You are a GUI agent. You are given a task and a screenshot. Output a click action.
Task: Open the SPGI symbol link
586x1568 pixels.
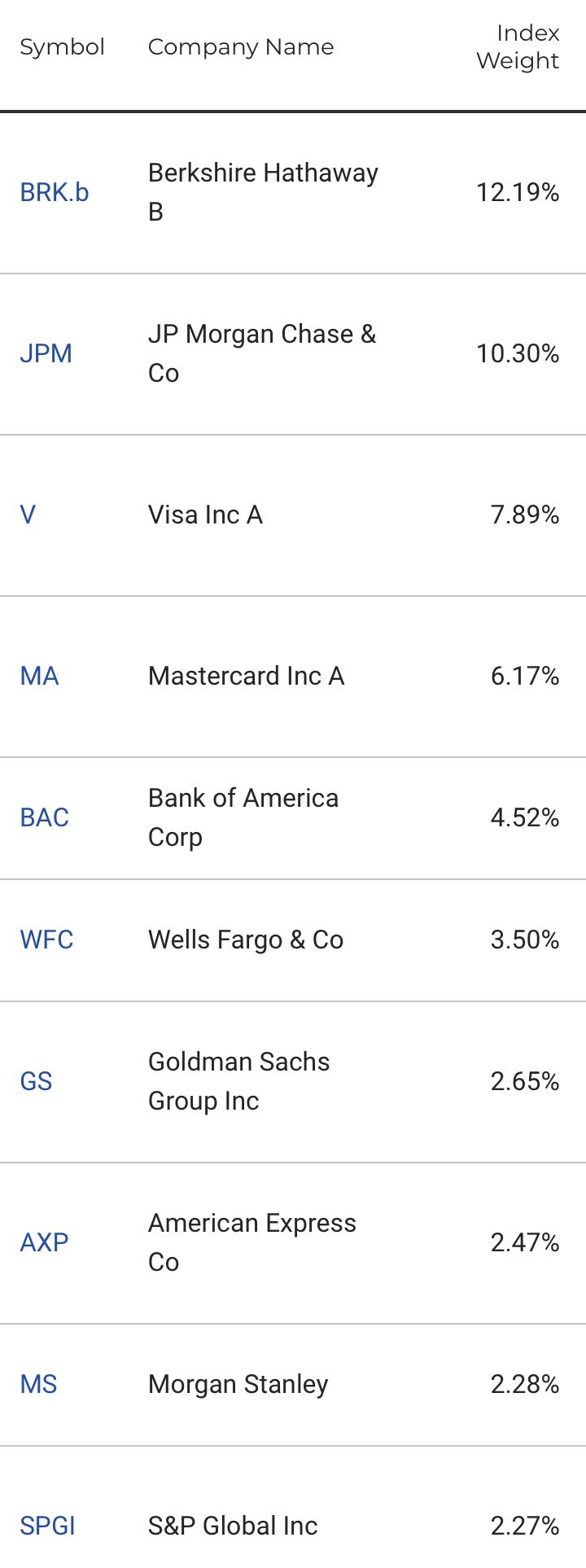(47, 1526)
